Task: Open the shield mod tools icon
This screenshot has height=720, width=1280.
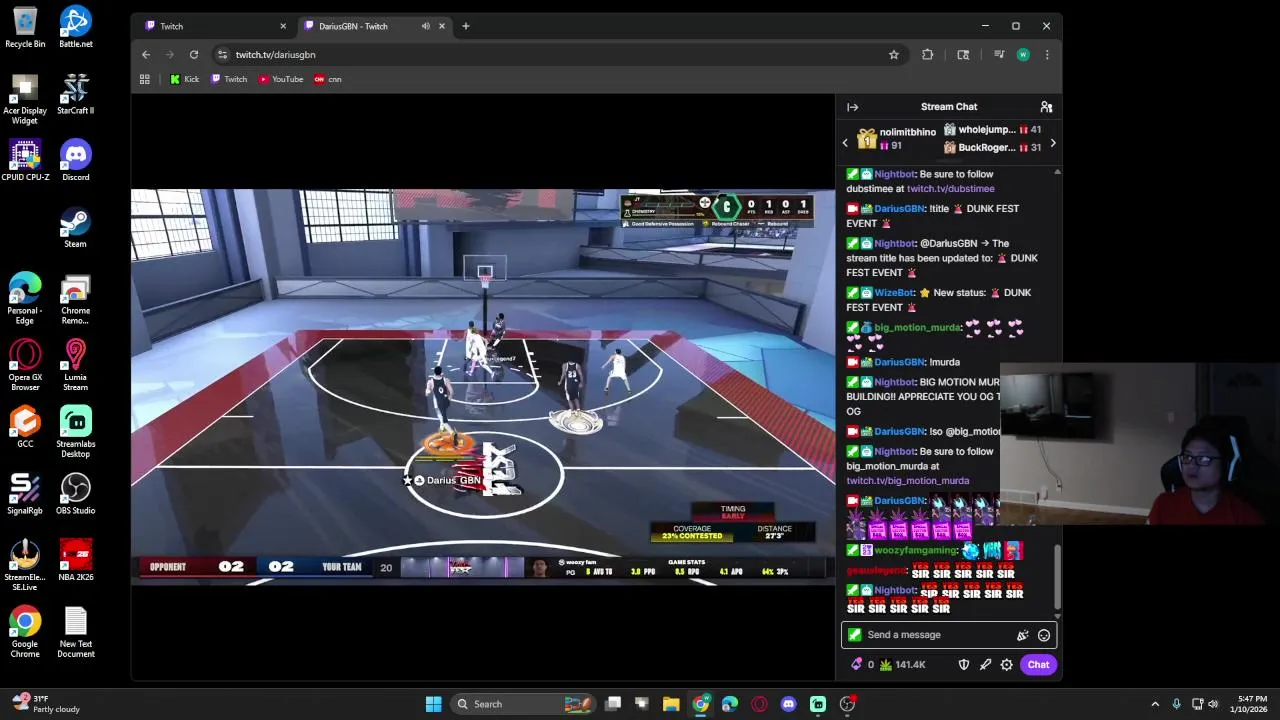Action: (x=964, y=664)
